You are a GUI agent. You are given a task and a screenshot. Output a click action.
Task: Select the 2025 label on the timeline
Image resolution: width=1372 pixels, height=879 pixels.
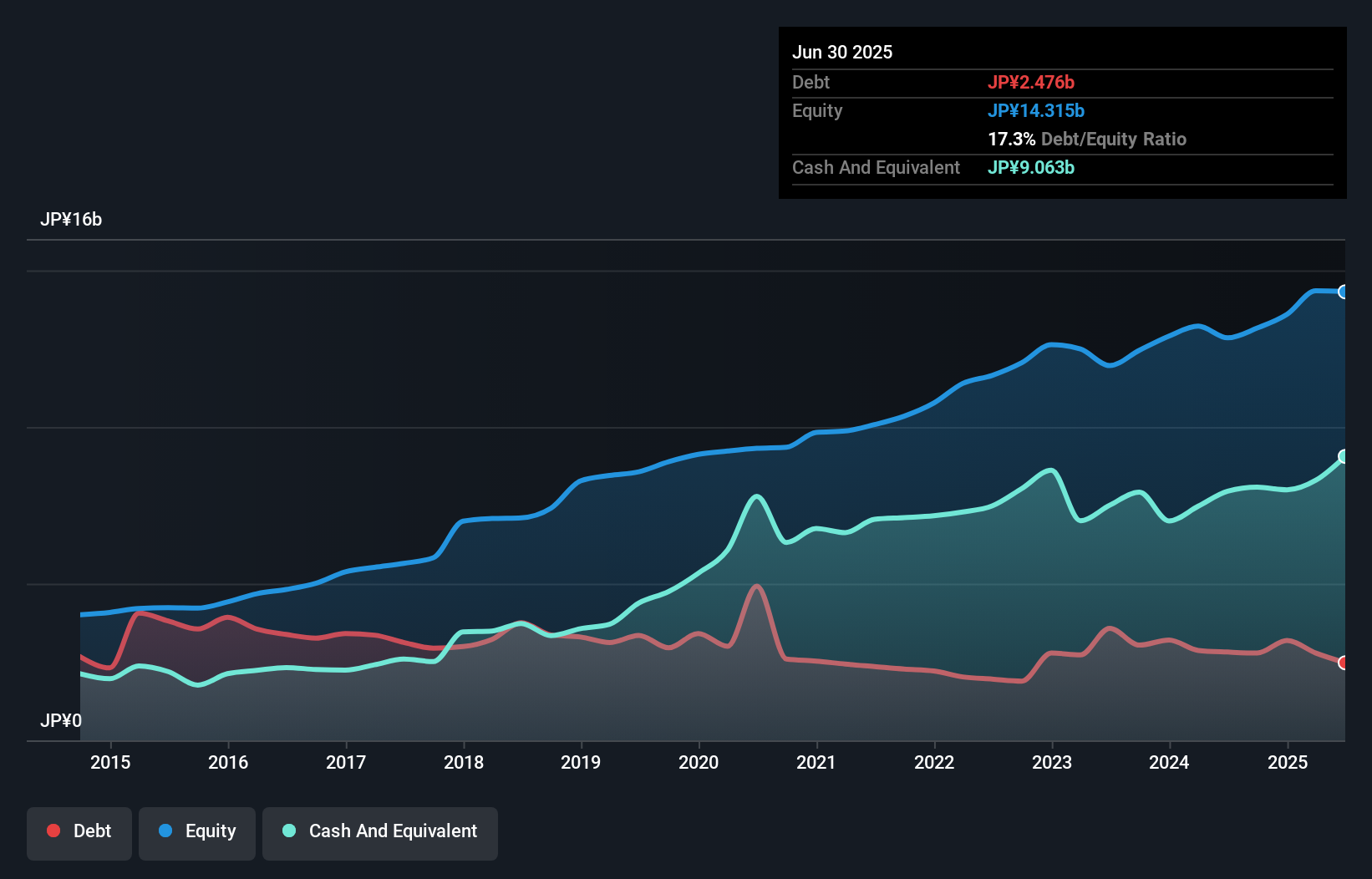tap(1288, 763)
